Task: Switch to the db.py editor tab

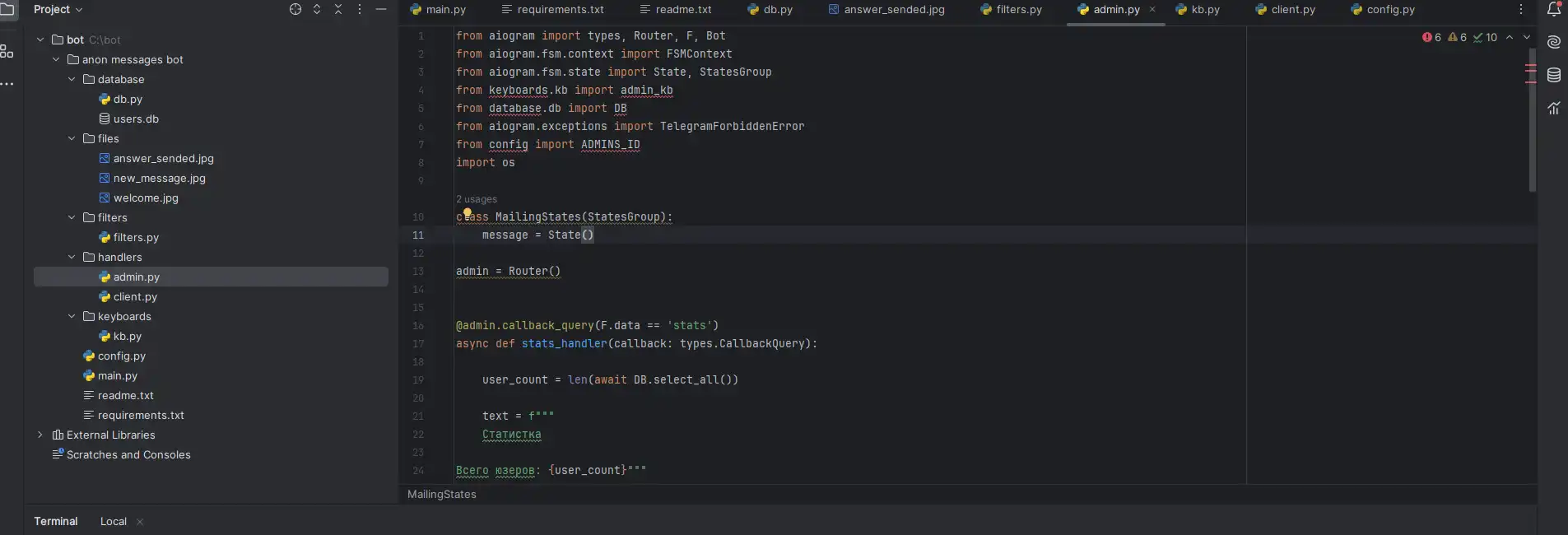Action: (x=770, y=10)
